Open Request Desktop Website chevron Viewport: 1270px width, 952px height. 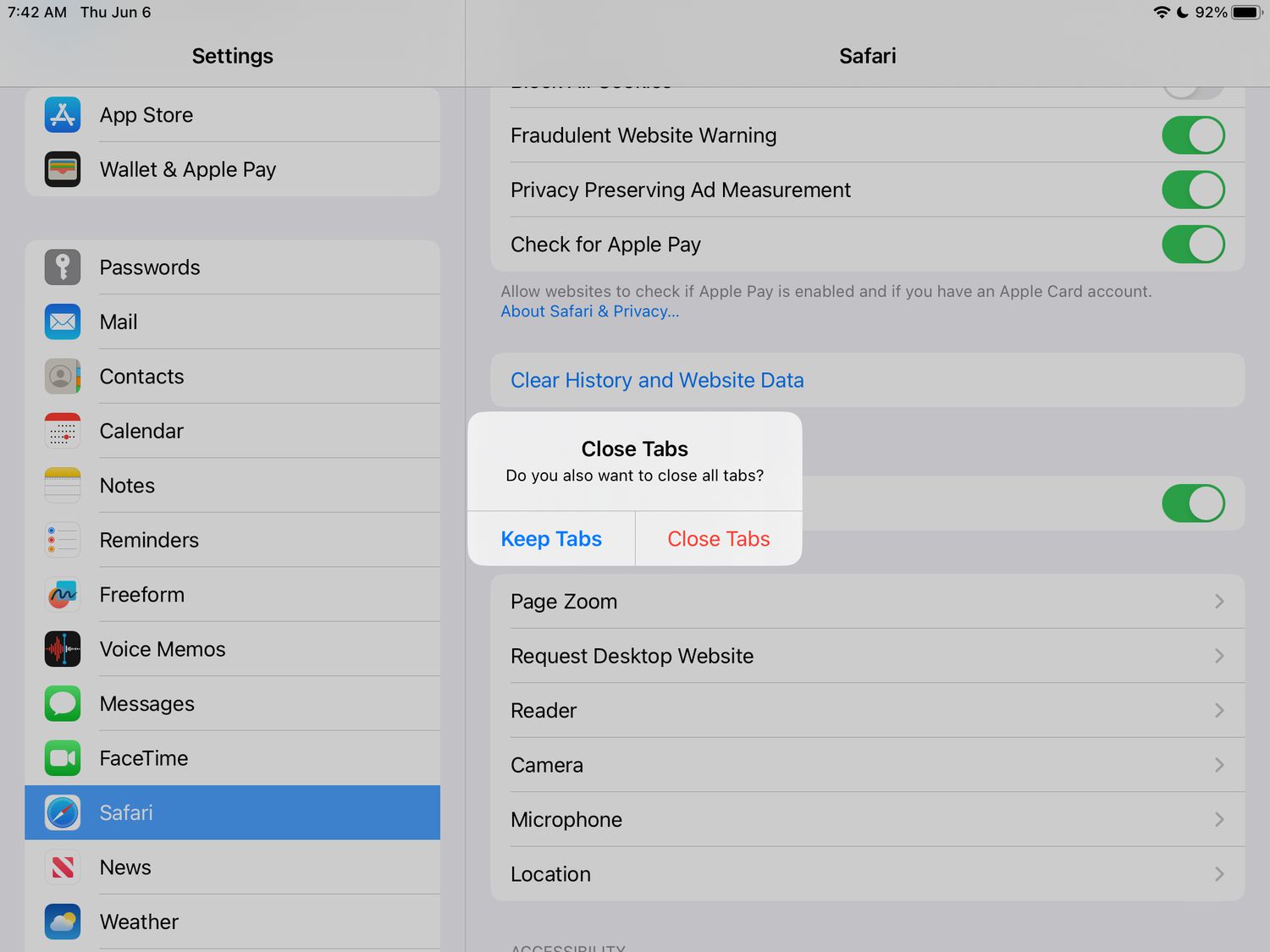pos(1218,656)
